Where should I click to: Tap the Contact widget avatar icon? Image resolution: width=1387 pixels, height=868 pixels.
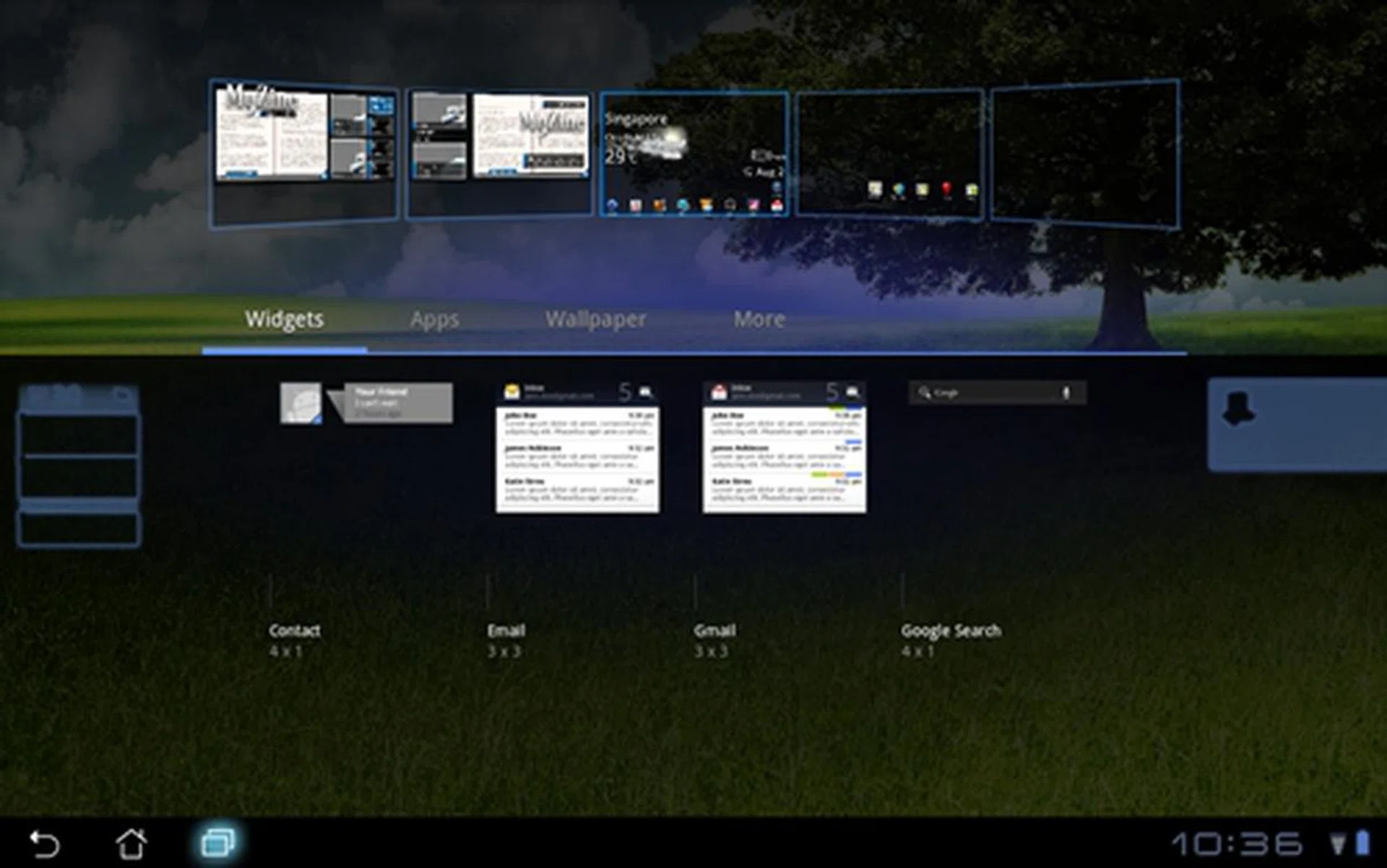pos(301,403)
